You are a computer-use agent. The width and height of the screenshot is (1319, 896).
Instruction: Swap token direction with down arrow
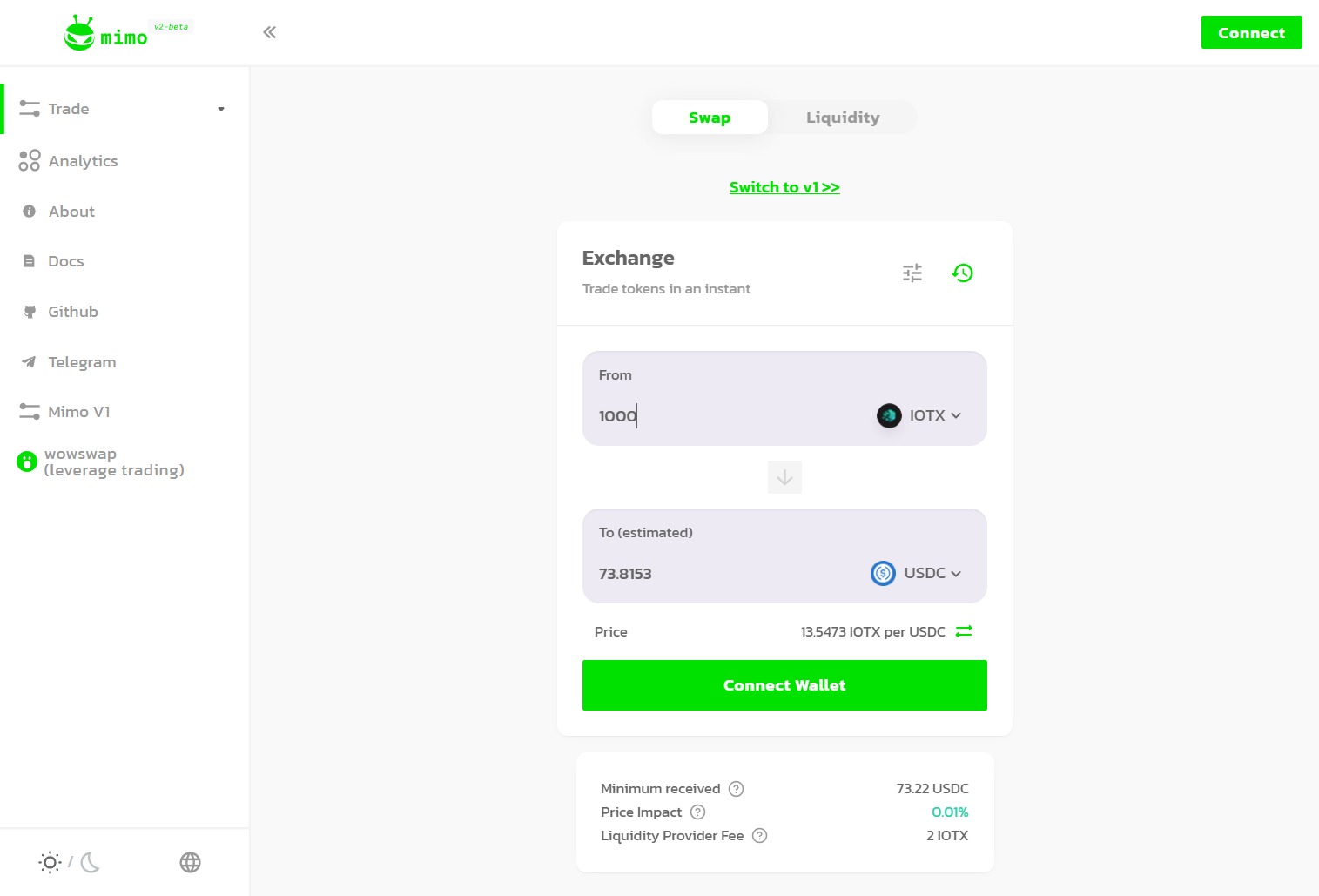click(x=784, y=477)
